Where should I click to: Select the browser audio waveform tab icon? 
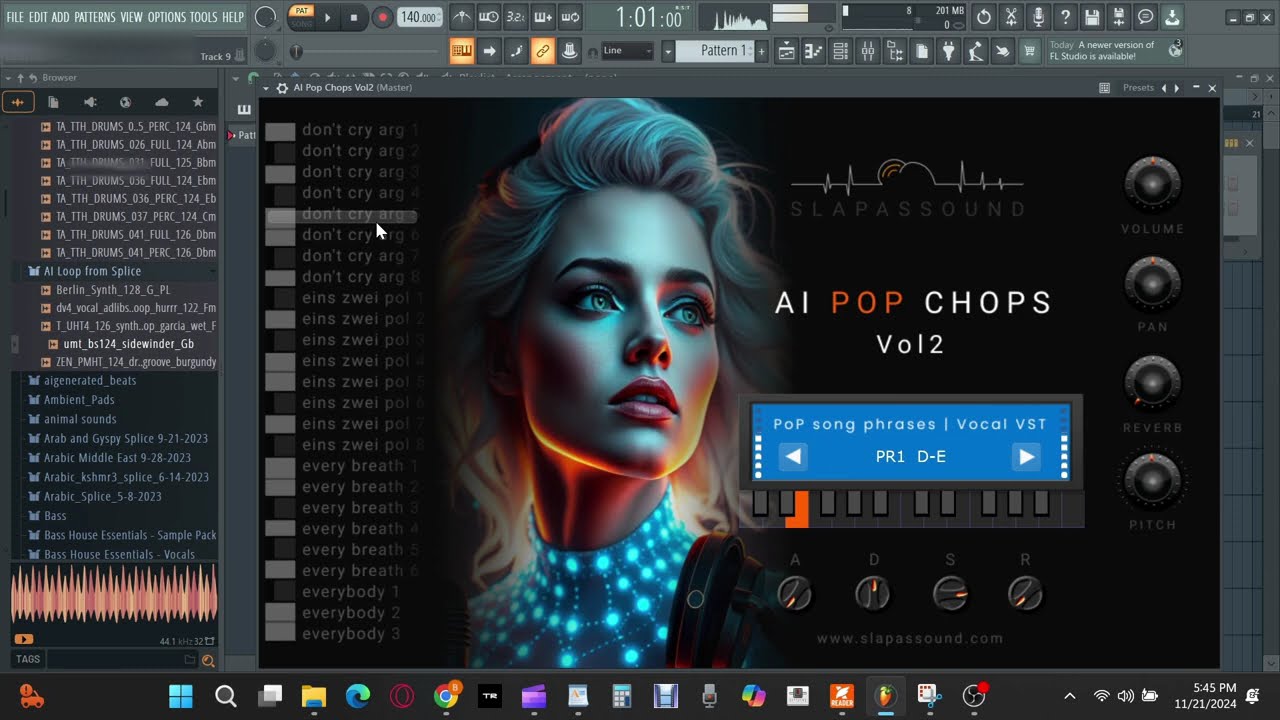(x=18, y=102)
